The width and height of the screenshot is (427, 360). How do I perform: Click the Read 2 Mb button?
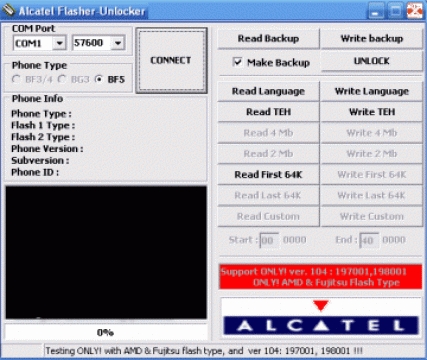tap(268, 153)
